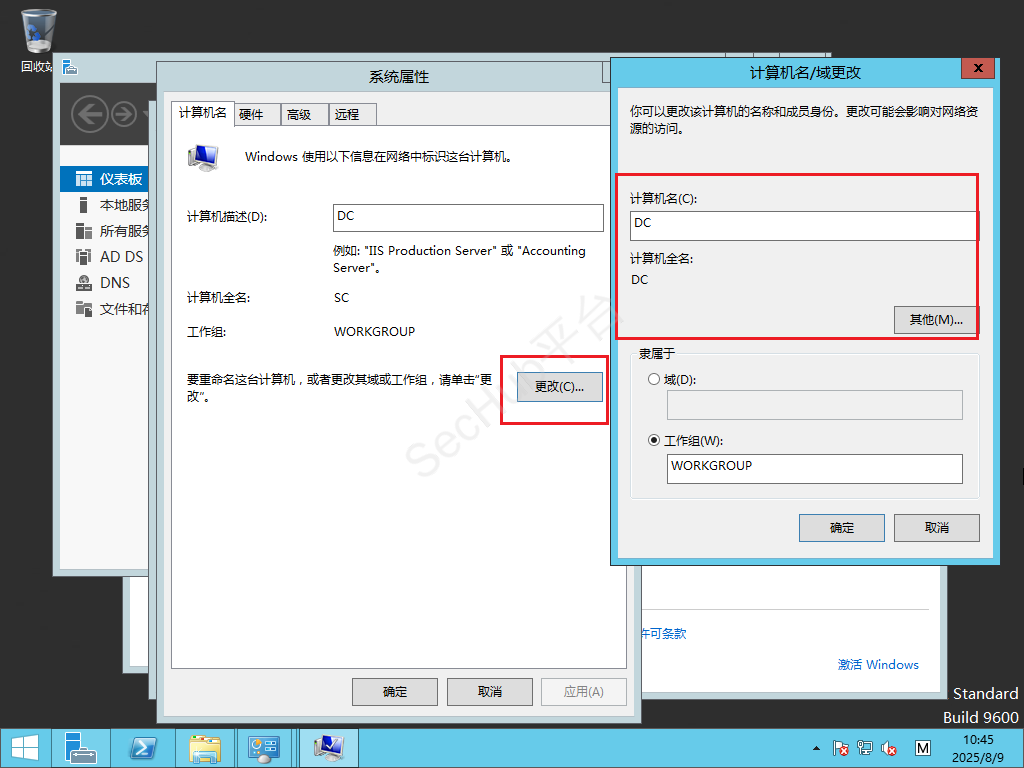Select the 域(D) radio button
Screen dimensions: 1024x768
[x=655, y=380]
